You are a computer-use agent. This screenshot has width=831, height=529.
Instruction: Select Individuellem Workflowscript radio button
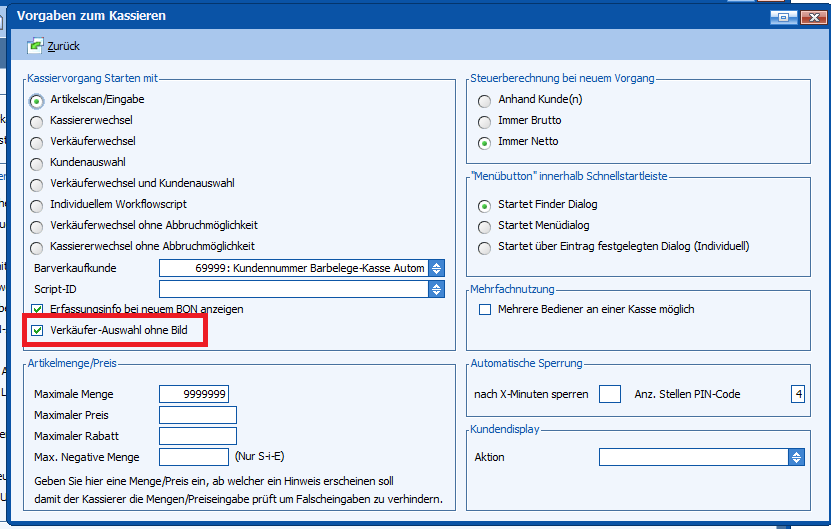click(38, 205)
